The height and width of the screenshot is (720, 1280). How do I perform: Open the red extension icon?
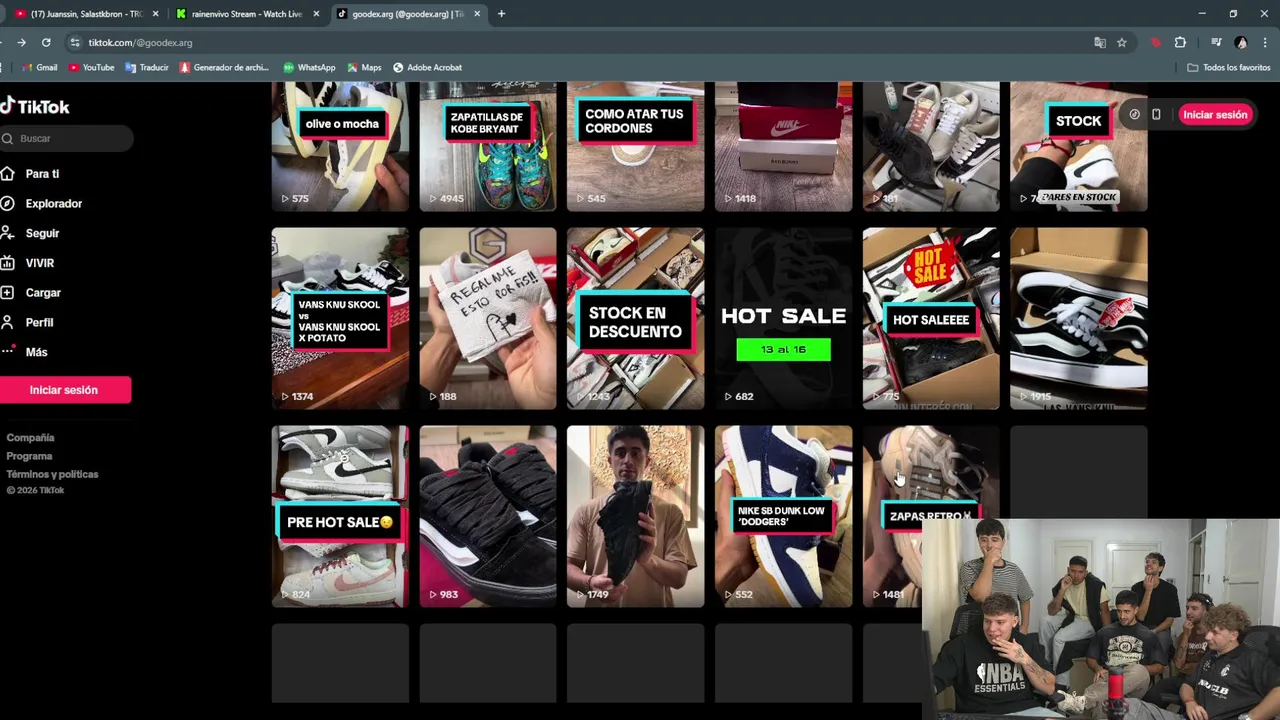[x=1156, y=43]
